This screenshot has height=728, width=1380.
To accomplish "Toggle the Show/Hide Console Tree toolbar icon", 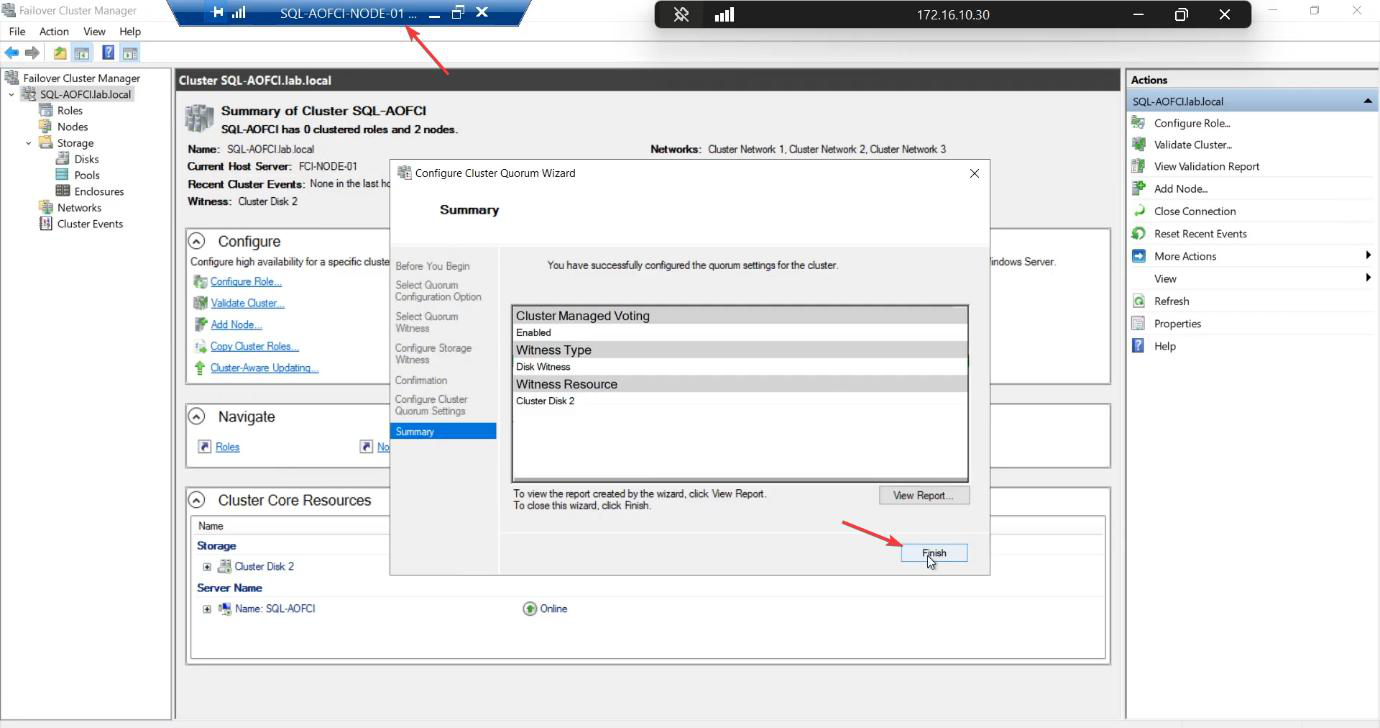I will tap(82, 53).
